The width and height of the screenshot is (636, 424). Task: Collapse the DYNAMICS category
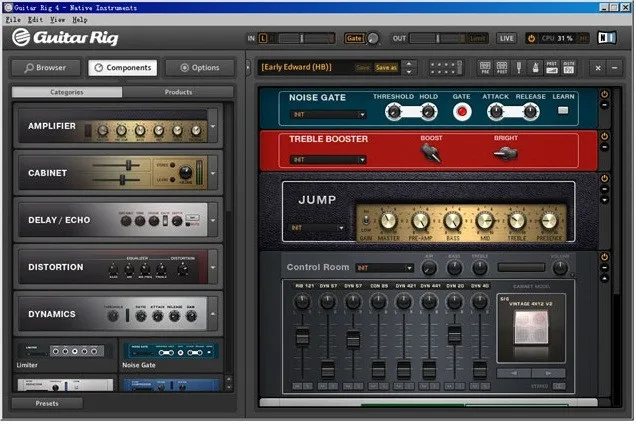coord(213,314)
